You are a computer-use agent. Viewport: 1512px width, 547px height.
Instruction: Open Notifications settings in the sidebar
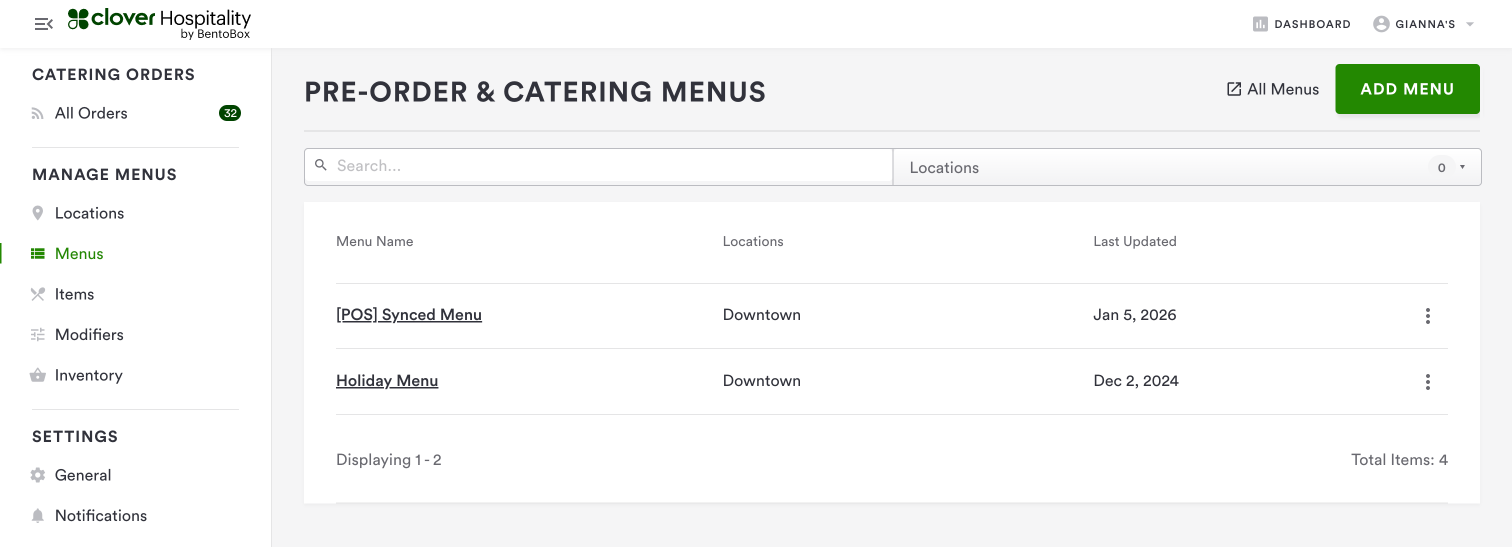(100, 516)
